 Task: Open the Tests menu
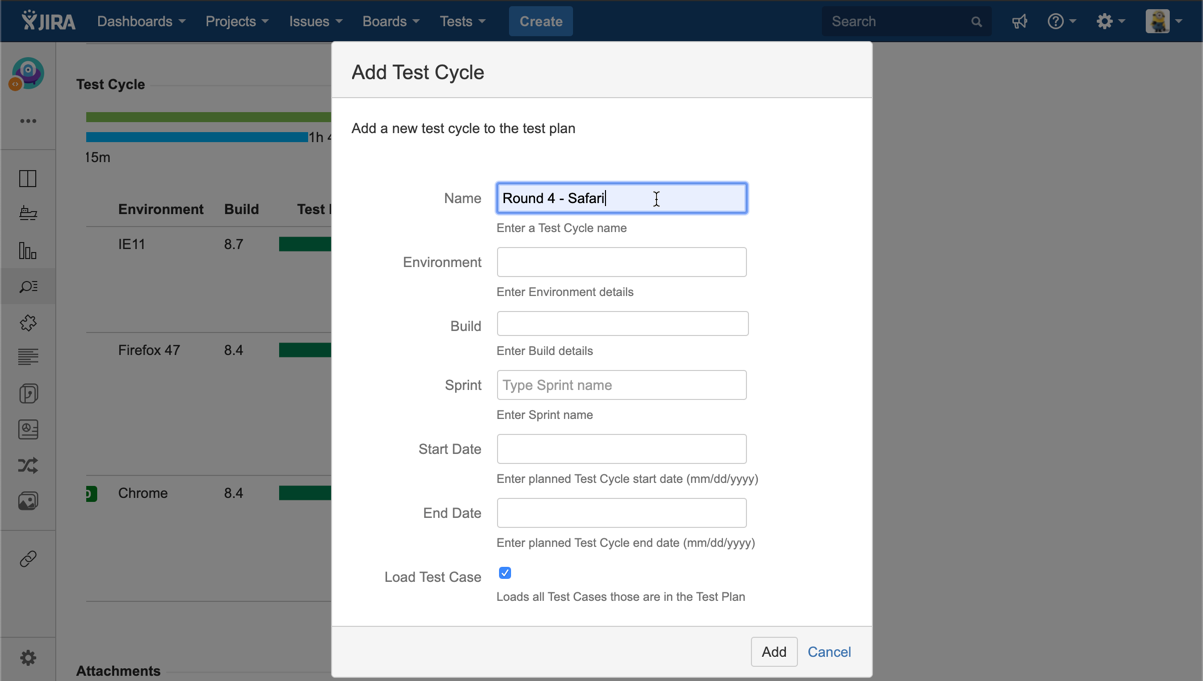tap(462, 21)
